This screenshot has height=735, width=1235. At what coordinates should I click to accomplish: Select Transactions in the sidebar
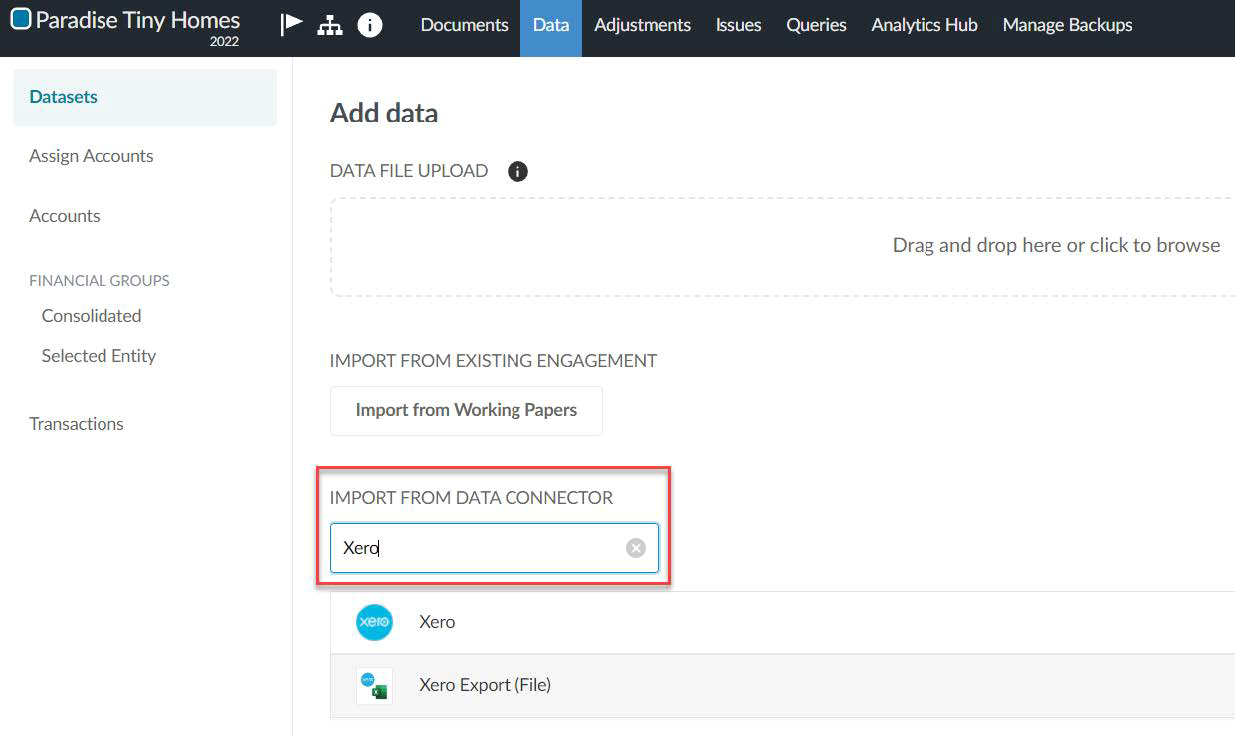pyautogui.click(x=76, y=423)
